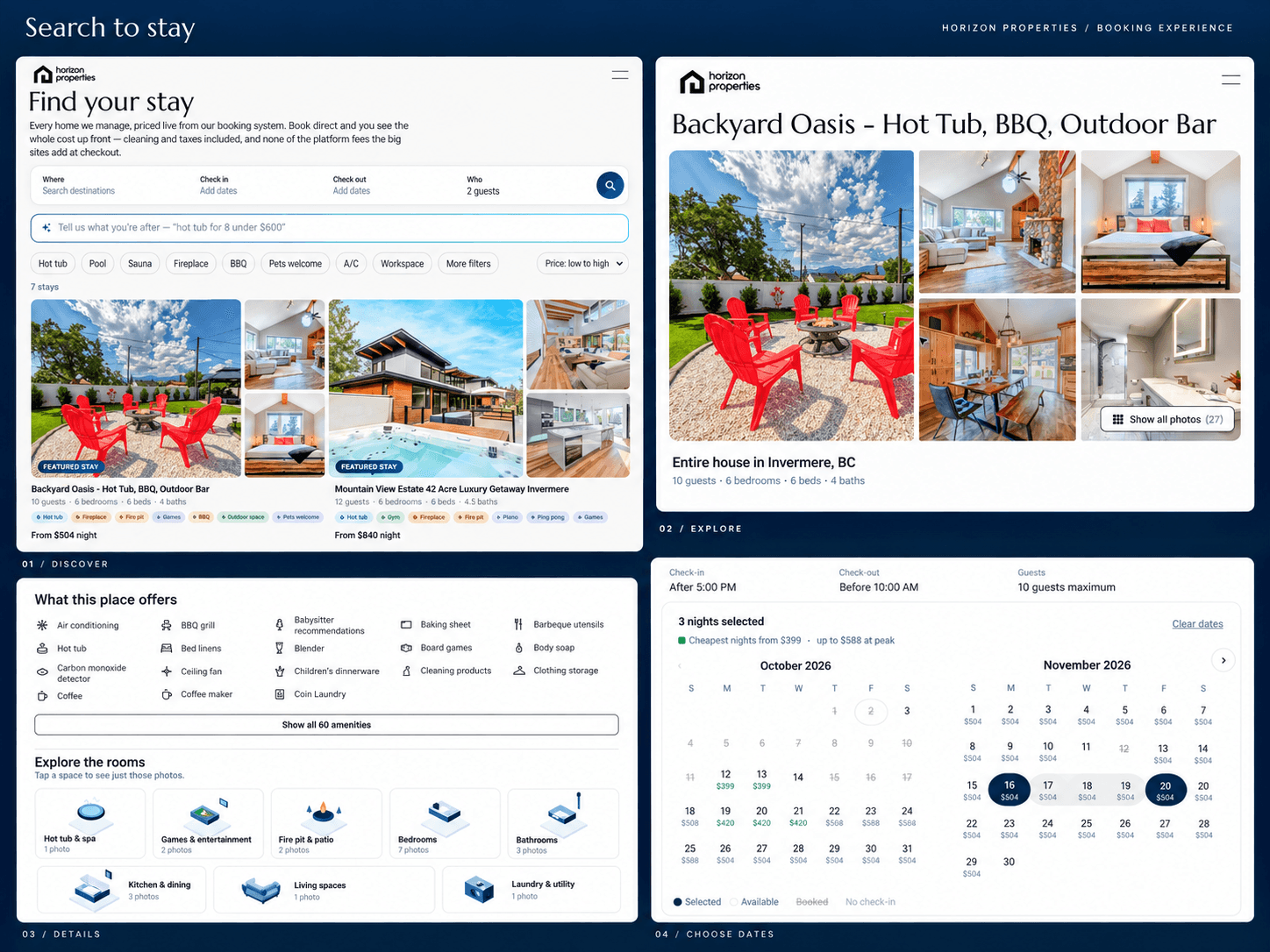This screenshot has height=952, width=1270.
Task: Toggle the Hot tub filter chip
Action: [53, 264]
